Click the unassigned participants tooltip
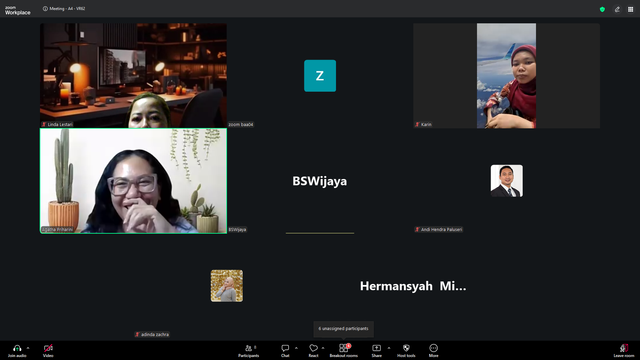 (x=344, y=329)
